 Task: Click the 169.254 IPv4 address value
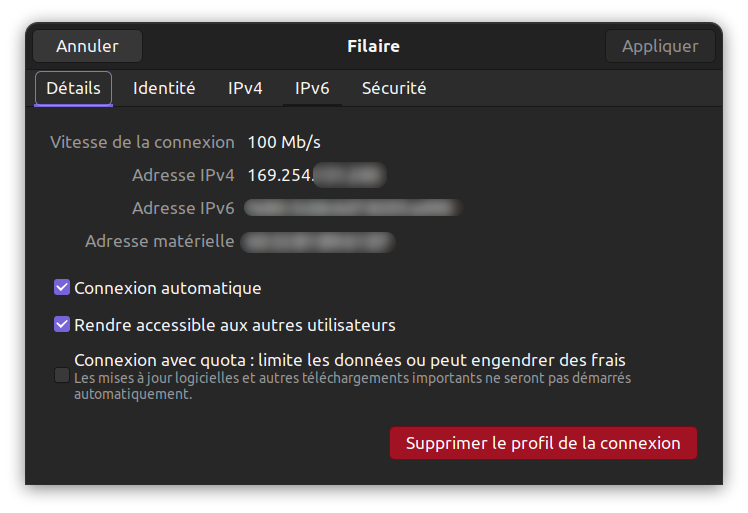click(317, 175)
